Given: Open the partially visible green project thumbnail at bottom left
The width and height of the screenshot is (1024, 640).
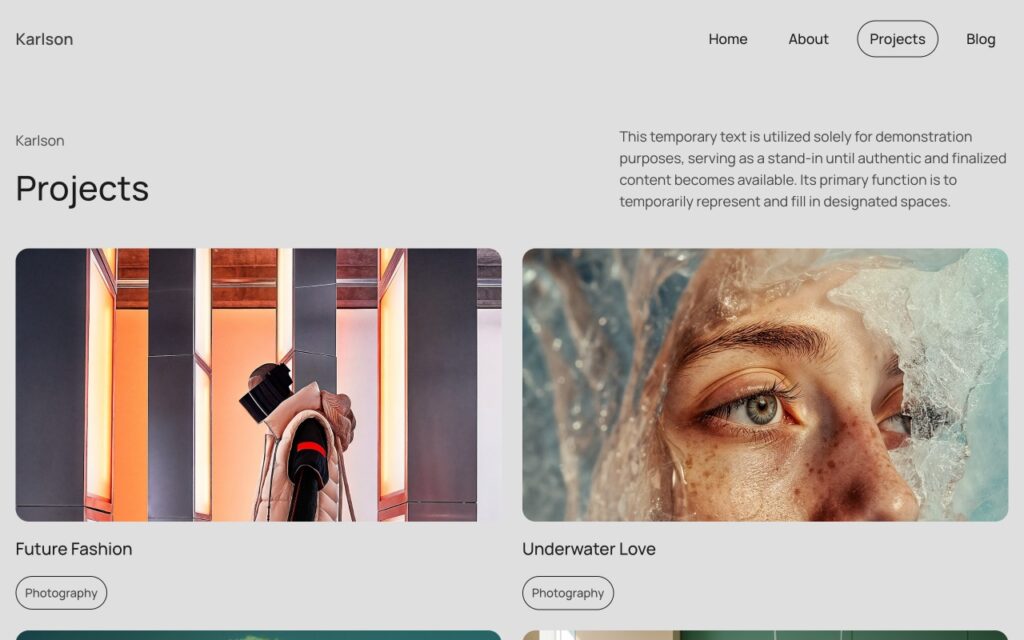Looking at the screenshot, I should coord(259,635).
